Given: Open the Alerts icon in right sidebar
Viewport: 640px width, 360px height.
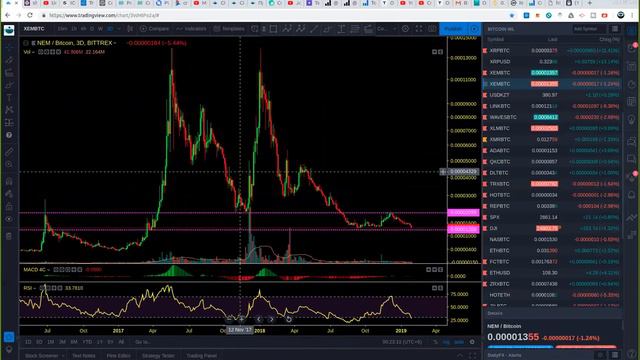Looking at the screenshot, I should pos(631,48).
